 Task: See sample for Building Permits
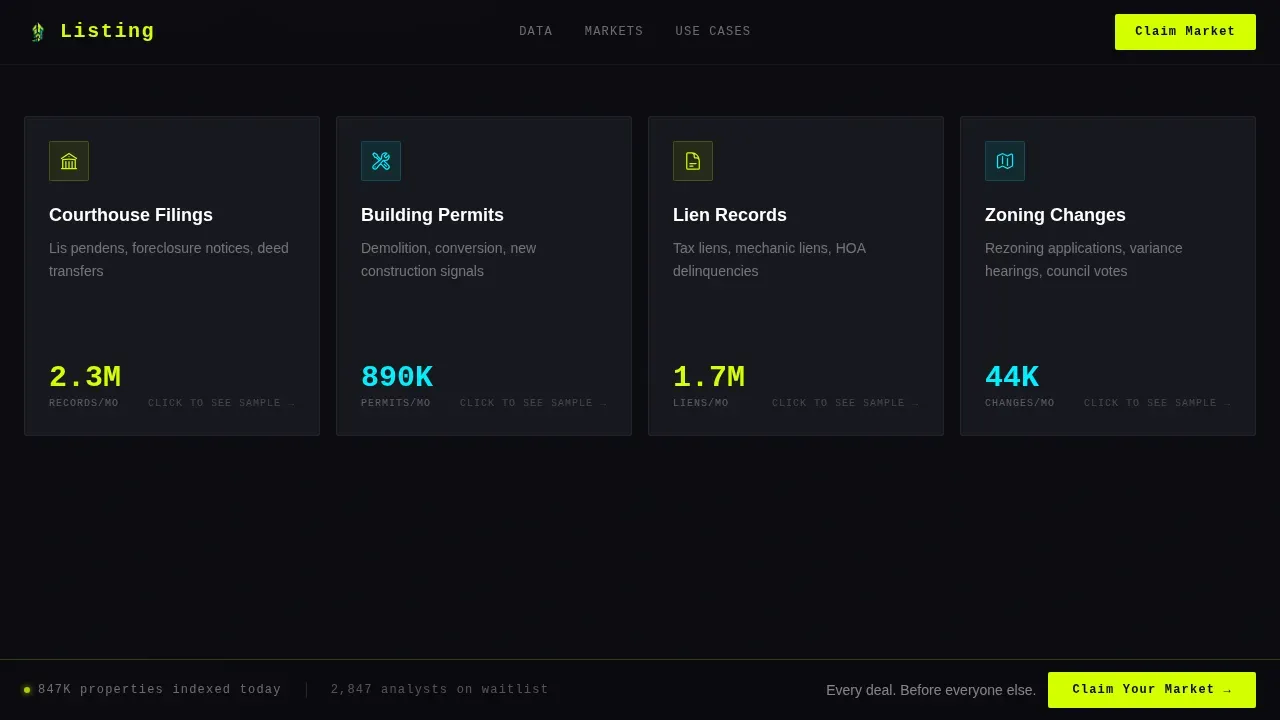[x=534, y=404]
